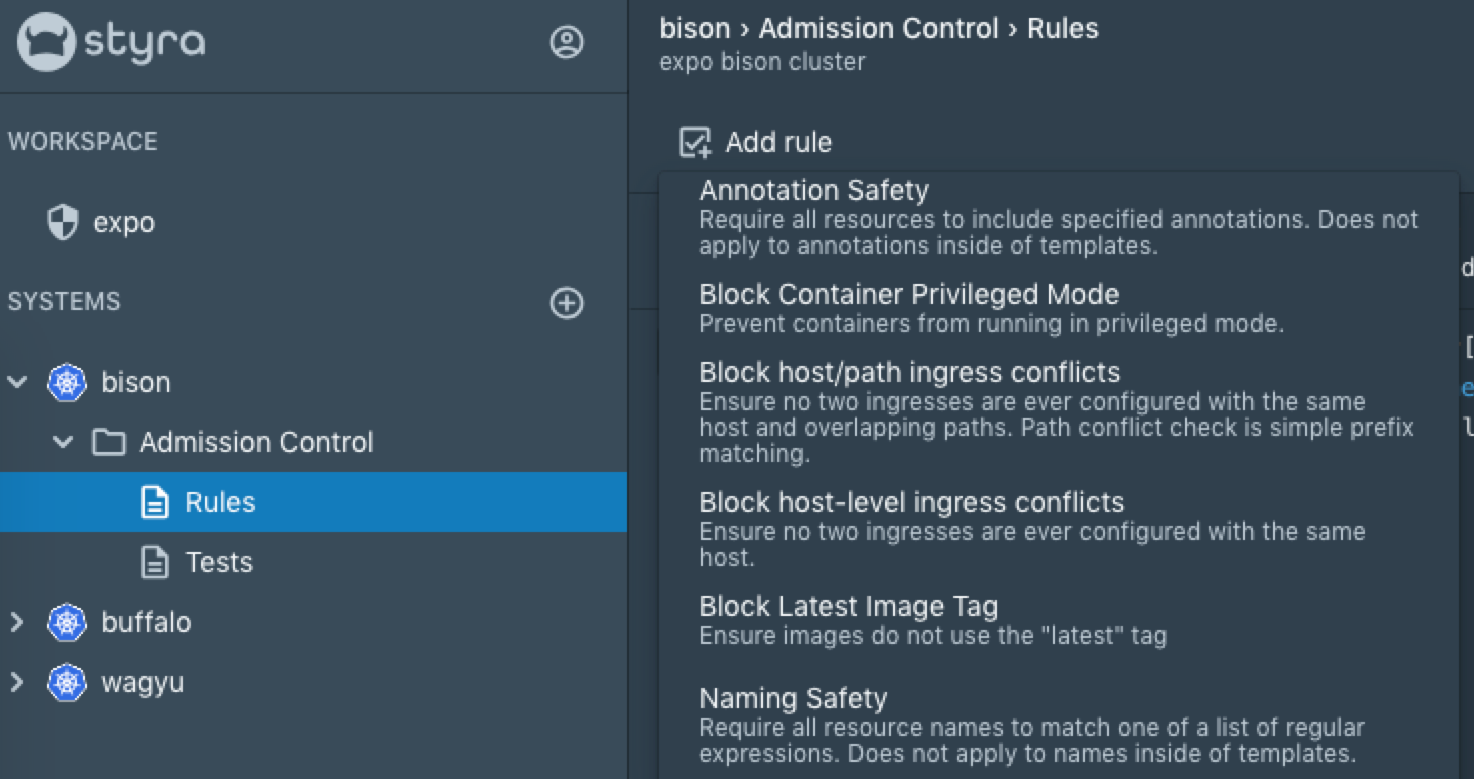Collapse the bison system tree

17,382
